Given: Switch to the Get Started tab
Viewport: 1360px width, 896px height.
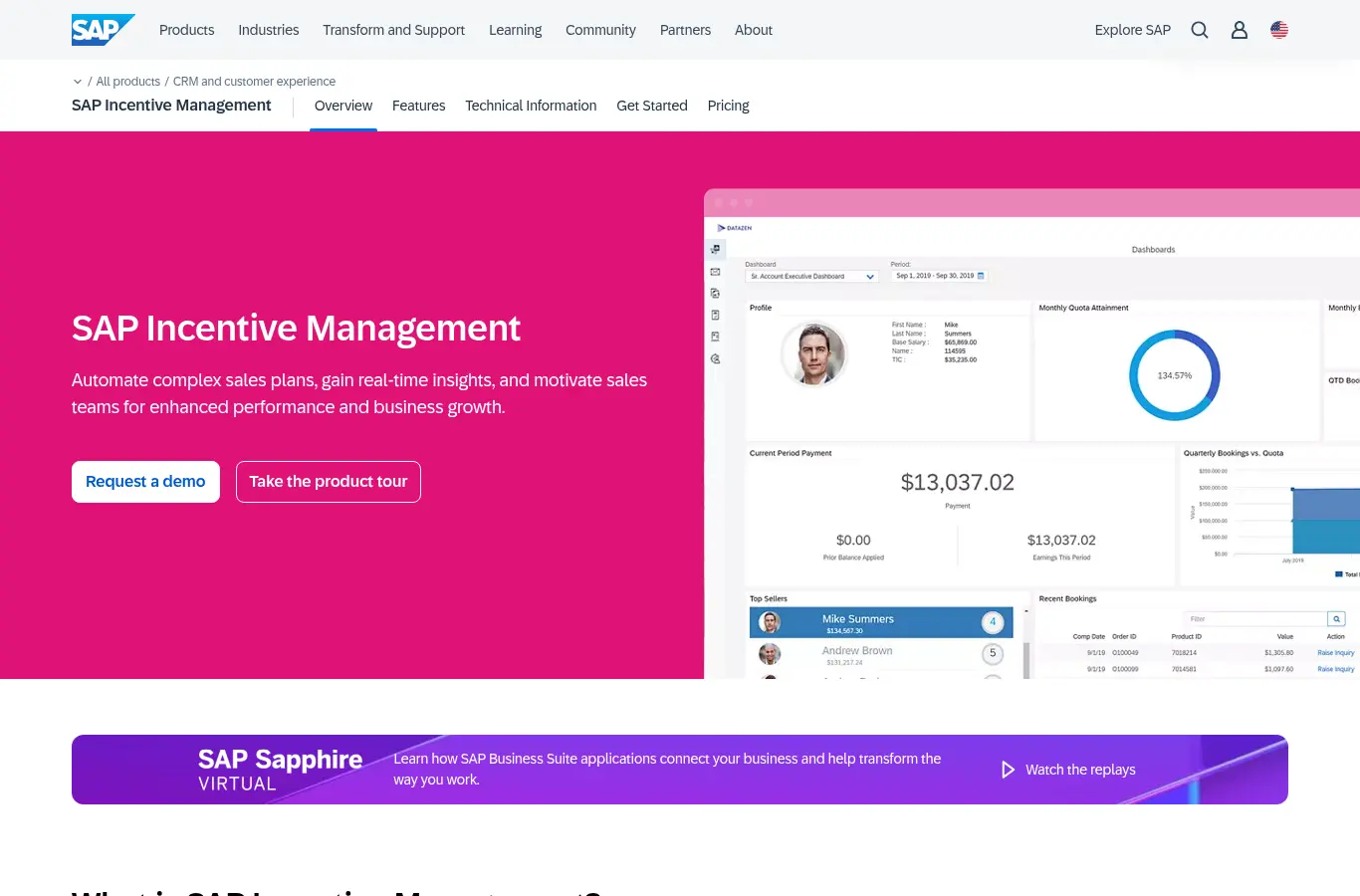Looking at the screenshot, I should 652,106.
